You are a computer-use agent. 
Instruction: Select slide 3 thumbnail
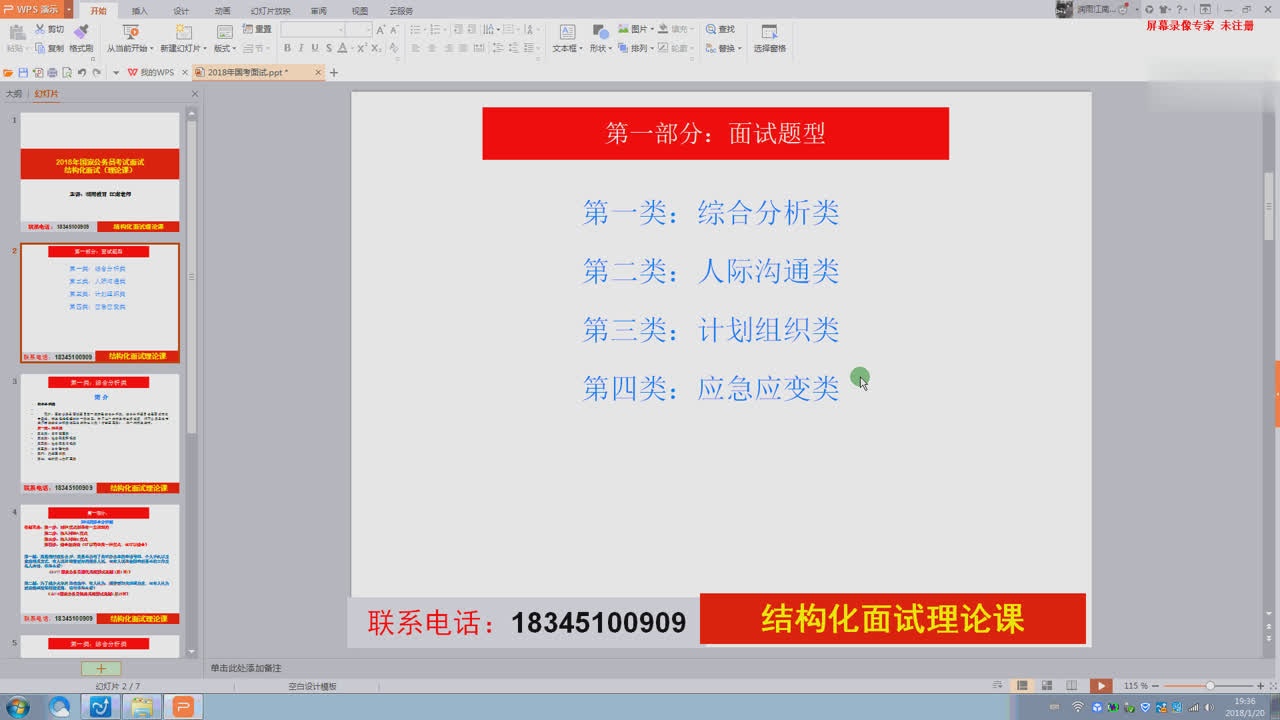[x=100, y=433]
